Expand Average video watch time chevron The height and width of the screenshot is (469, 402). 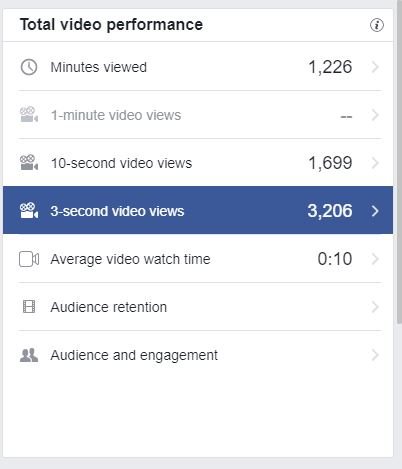[375, 259]
